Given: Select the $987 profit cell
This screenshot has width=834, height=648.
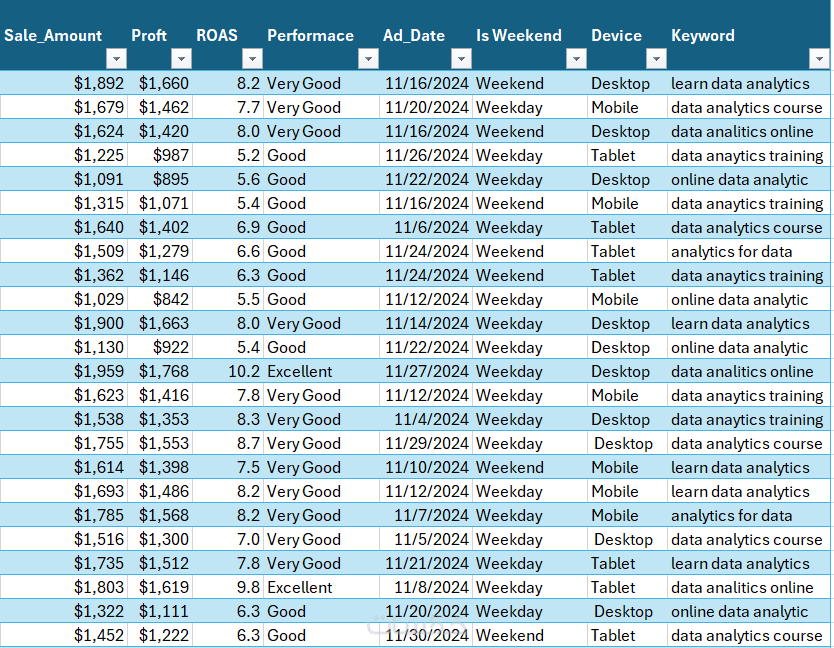Looking at the screenshot, I should click(160, 155).
